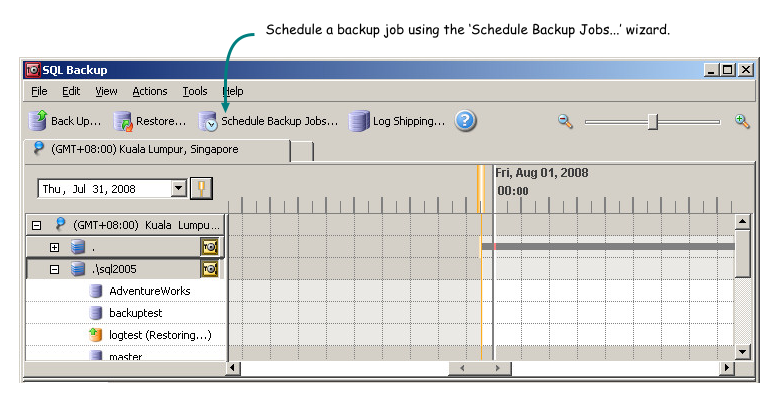This screenshot has width=769, height=403.
Task: Open the Restore wizard from toolbar
Action: point(124,121)
